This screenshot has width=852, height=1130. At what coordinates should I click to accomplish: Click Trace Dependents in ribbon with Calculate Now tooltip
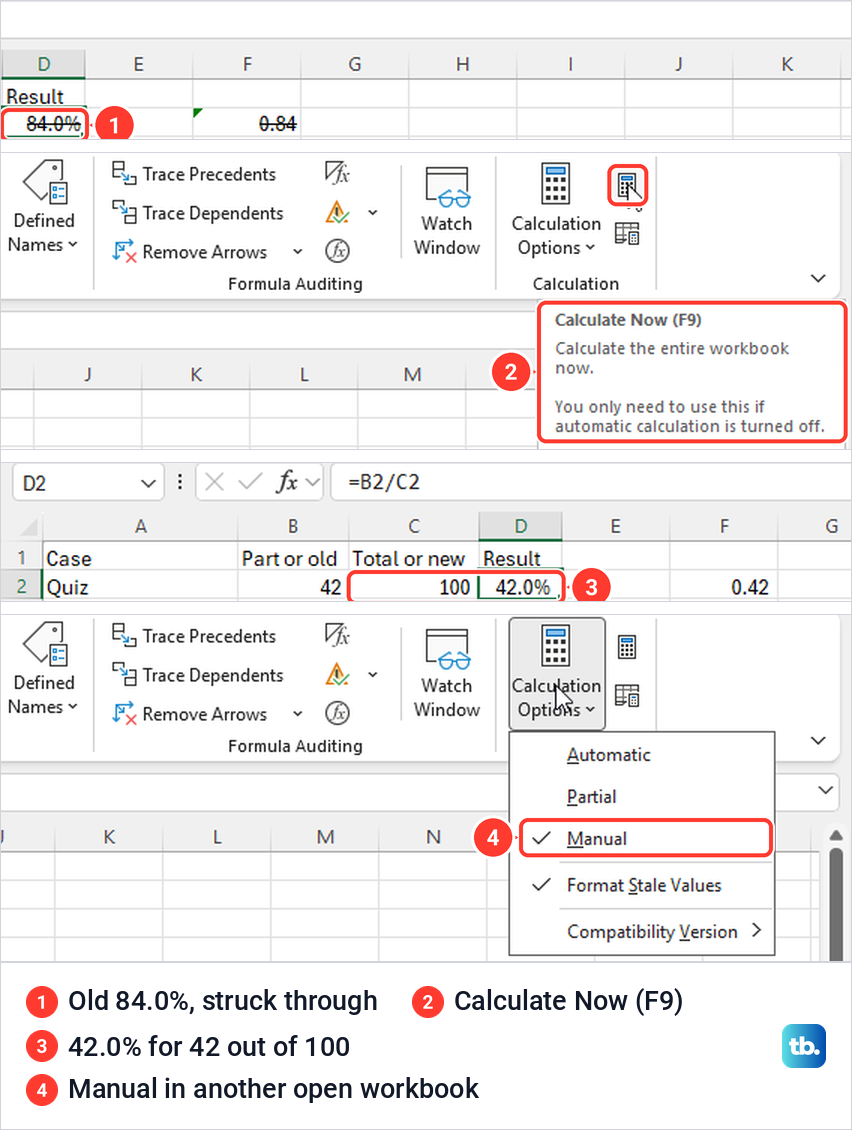tap(198, 213)
